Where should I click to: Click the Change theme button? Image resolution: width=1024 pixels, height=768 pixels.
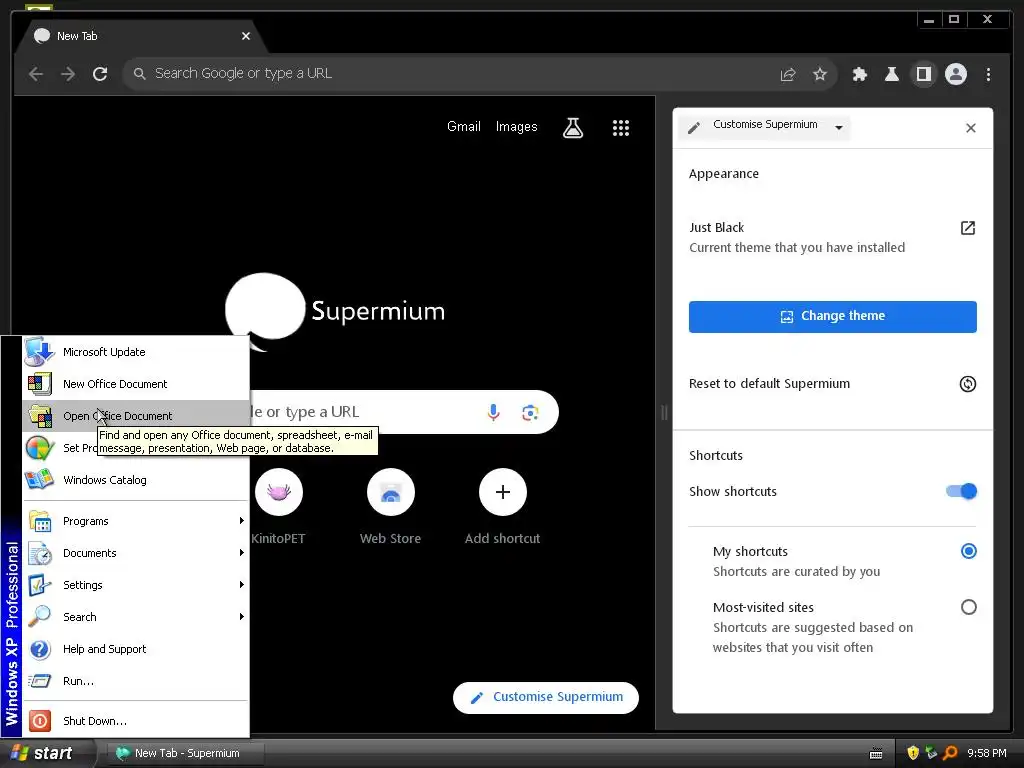pyautogui.click(x=833, y=317)
